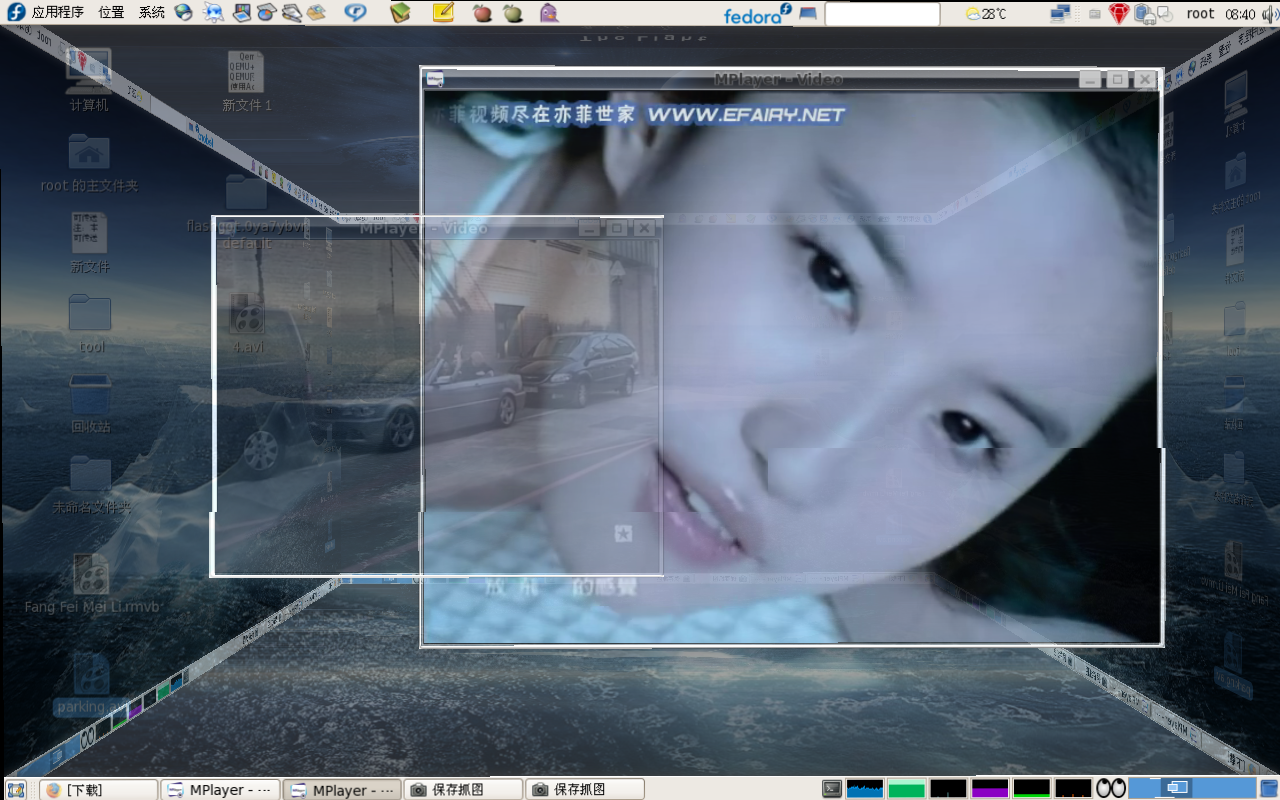Select the 4.avi video file icon
Image resolution: width=1280 pixels, height=800 pixels.
click(246, 324)
